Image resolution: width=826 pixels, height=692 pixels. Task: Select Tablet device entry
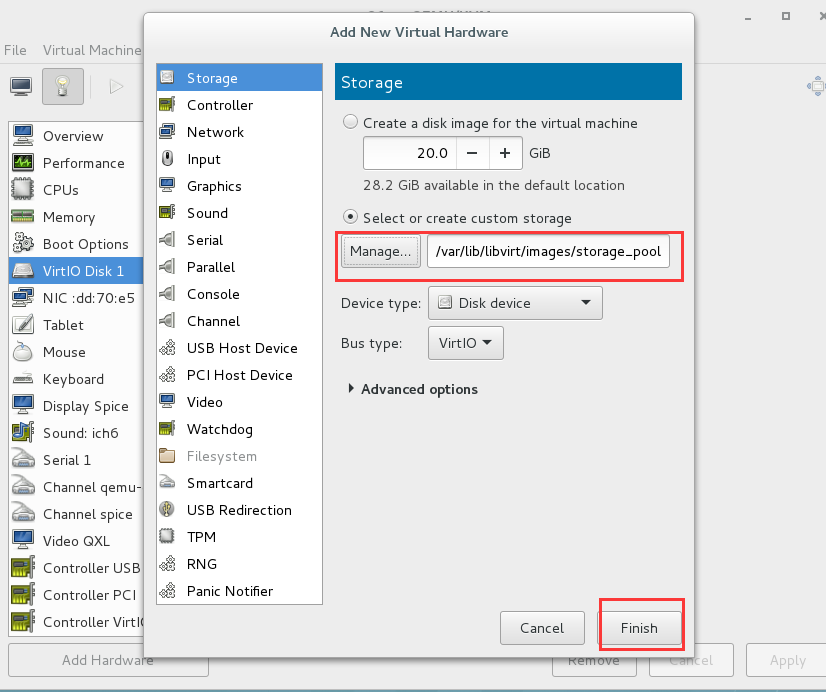[76, 325]
